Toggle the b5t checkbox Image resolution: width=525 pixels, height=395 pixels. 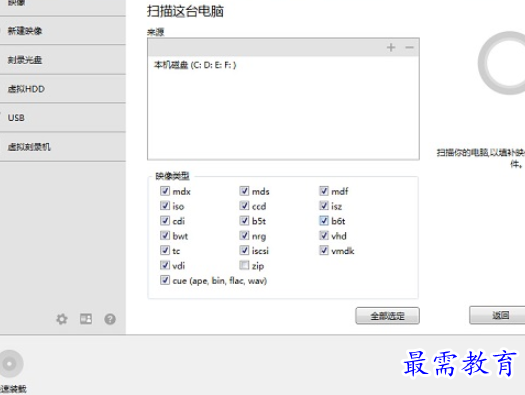tap(244, 221)
